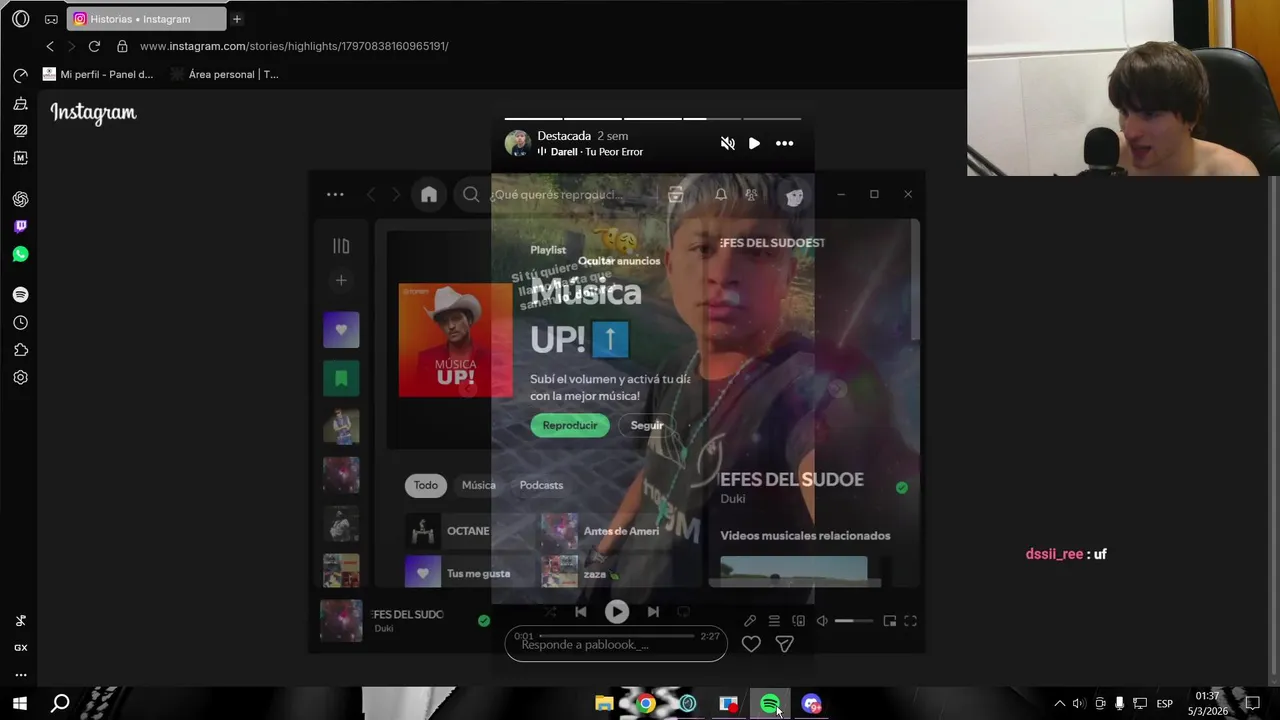The width and height of the screenshot is (1280, 720).
Task: Click plus create button in Spotify library
Action: coord(341,281)
